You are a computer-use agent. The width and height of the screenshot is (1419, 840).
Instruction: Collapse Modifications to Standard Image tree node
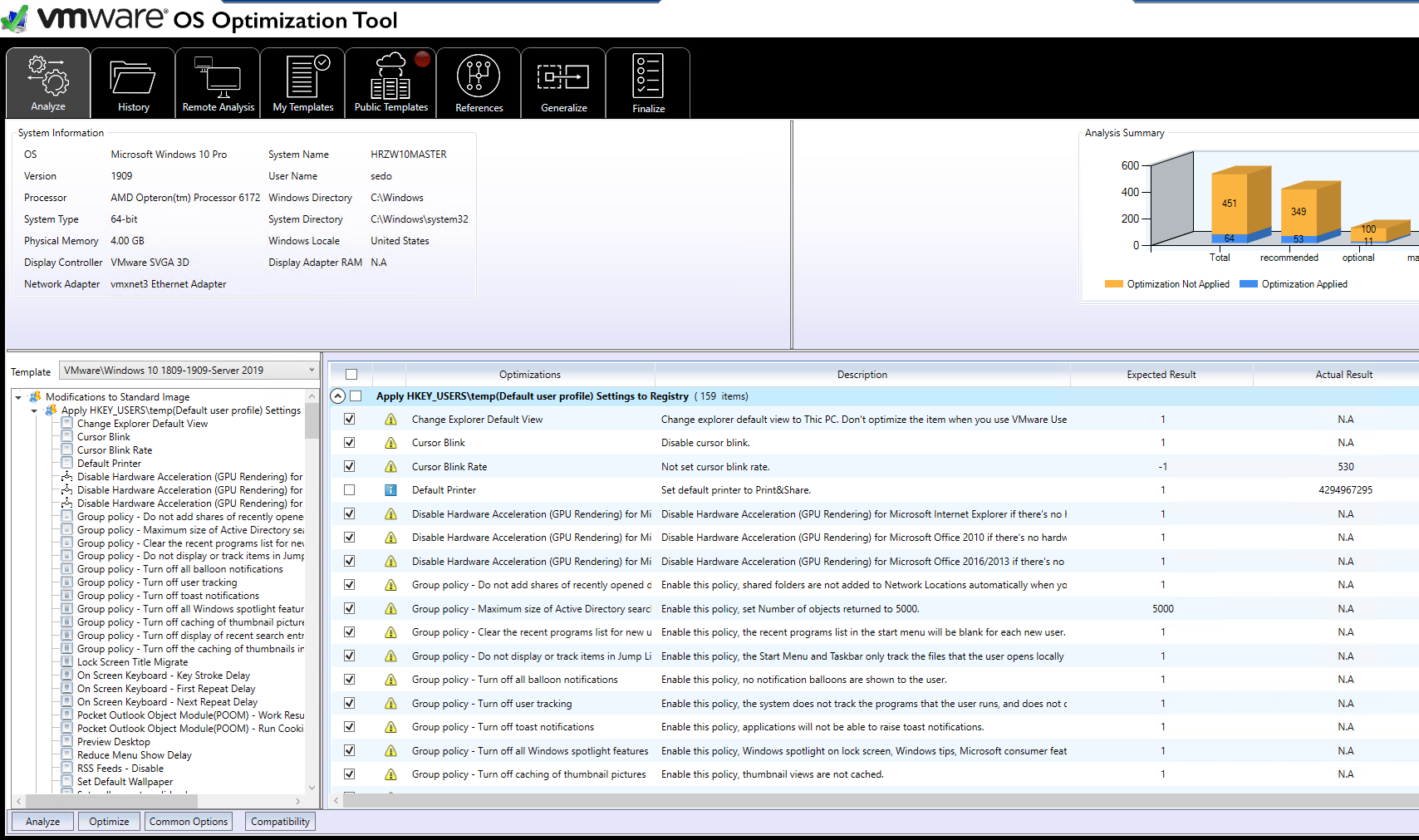pyautogui.click(x=18, y=397)
